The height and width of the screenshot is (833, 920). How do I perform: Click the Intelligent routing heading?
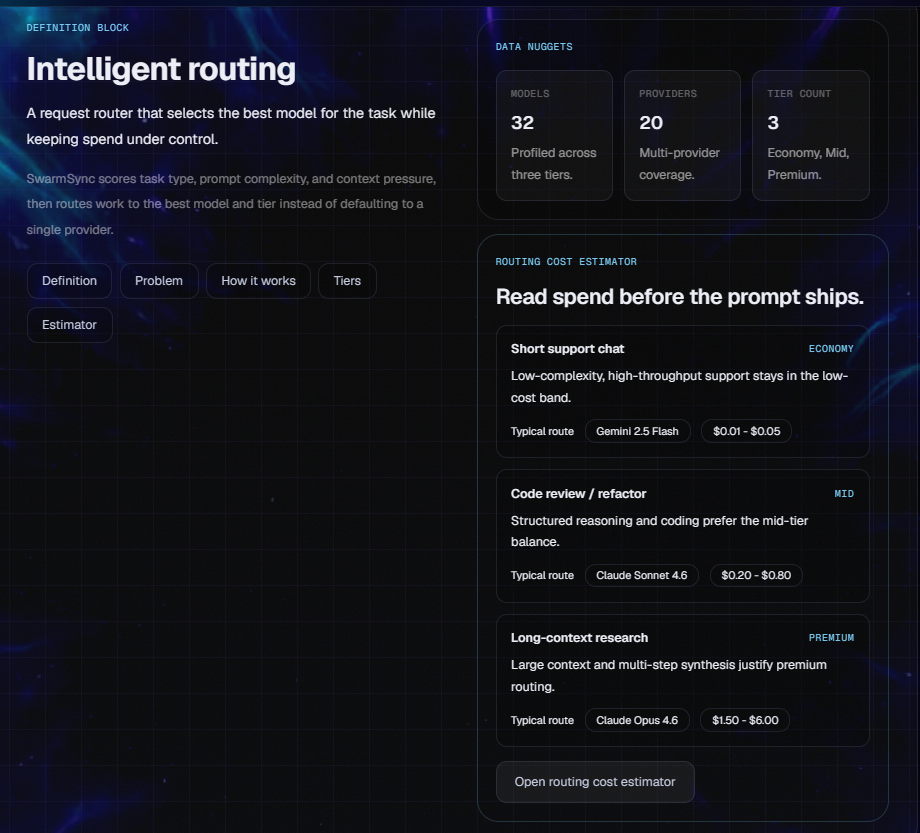coord(161,69)
